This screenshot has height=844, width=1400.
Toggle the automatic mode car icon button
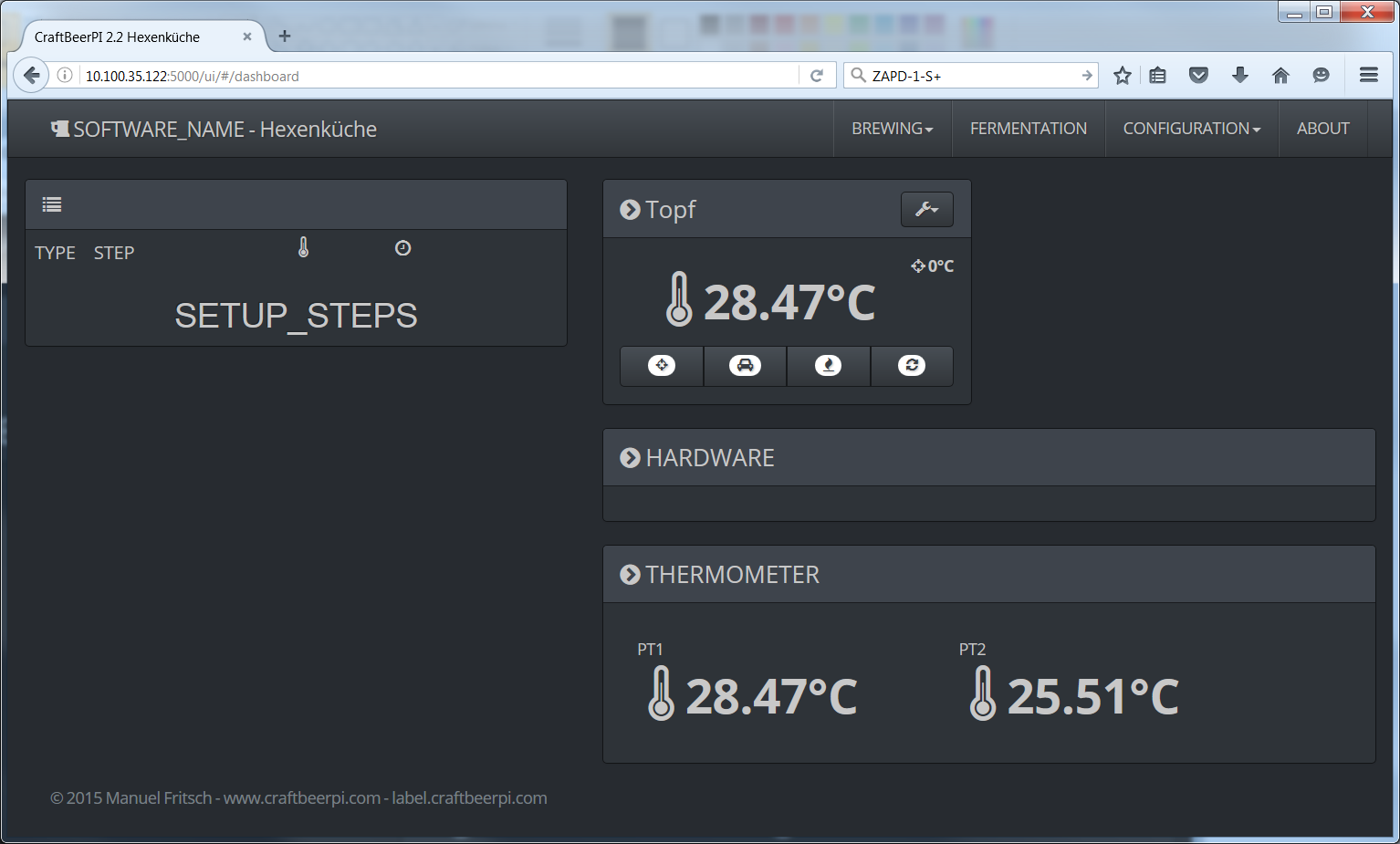745,366
